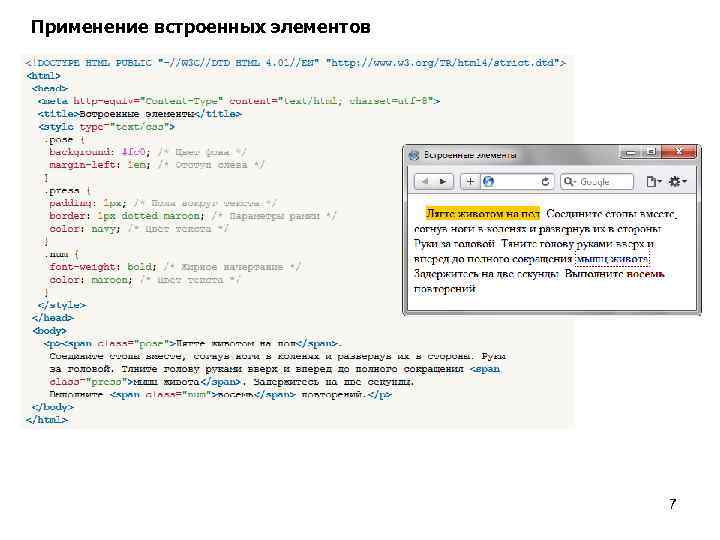Click the browser window title 'Встроенные элементы'
Screen dimensions: 720x540
tap(470, 155)
